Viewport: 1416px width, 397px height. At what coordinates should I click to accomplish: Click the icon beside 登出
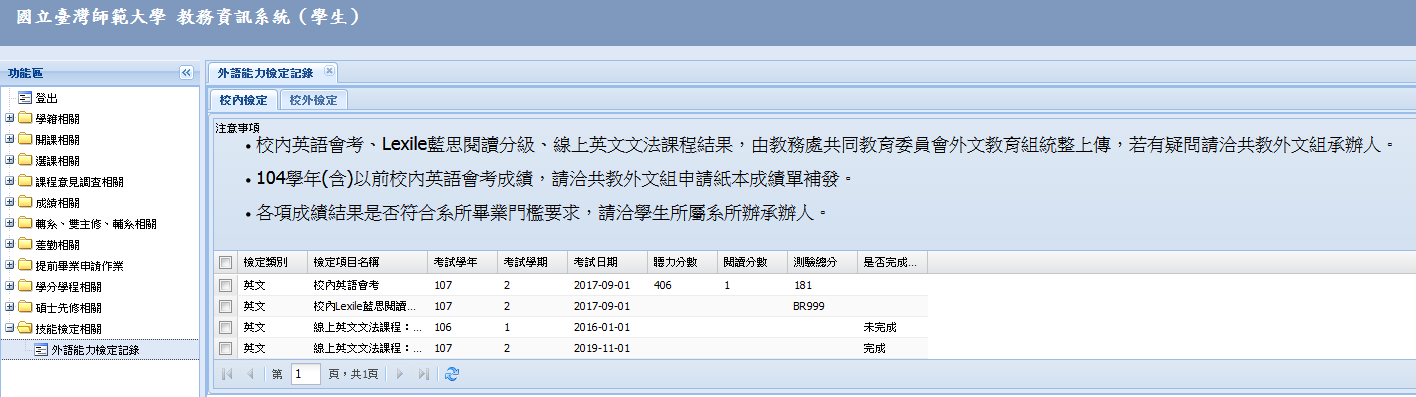[x=25, y=98]
